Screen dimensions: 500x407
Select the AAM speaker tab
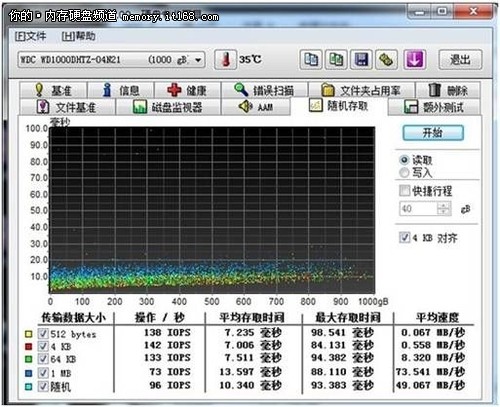coord(256,107)
